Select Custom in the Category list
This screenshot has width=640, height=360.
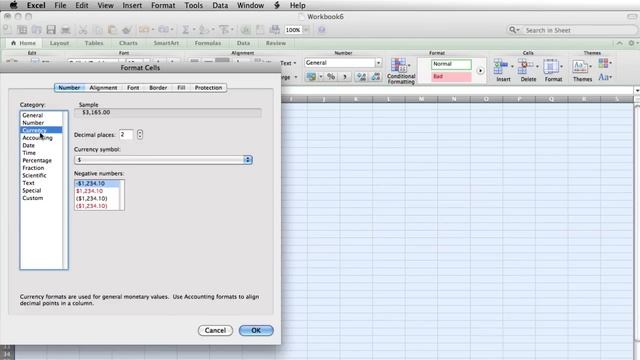(x=41, y=198)
